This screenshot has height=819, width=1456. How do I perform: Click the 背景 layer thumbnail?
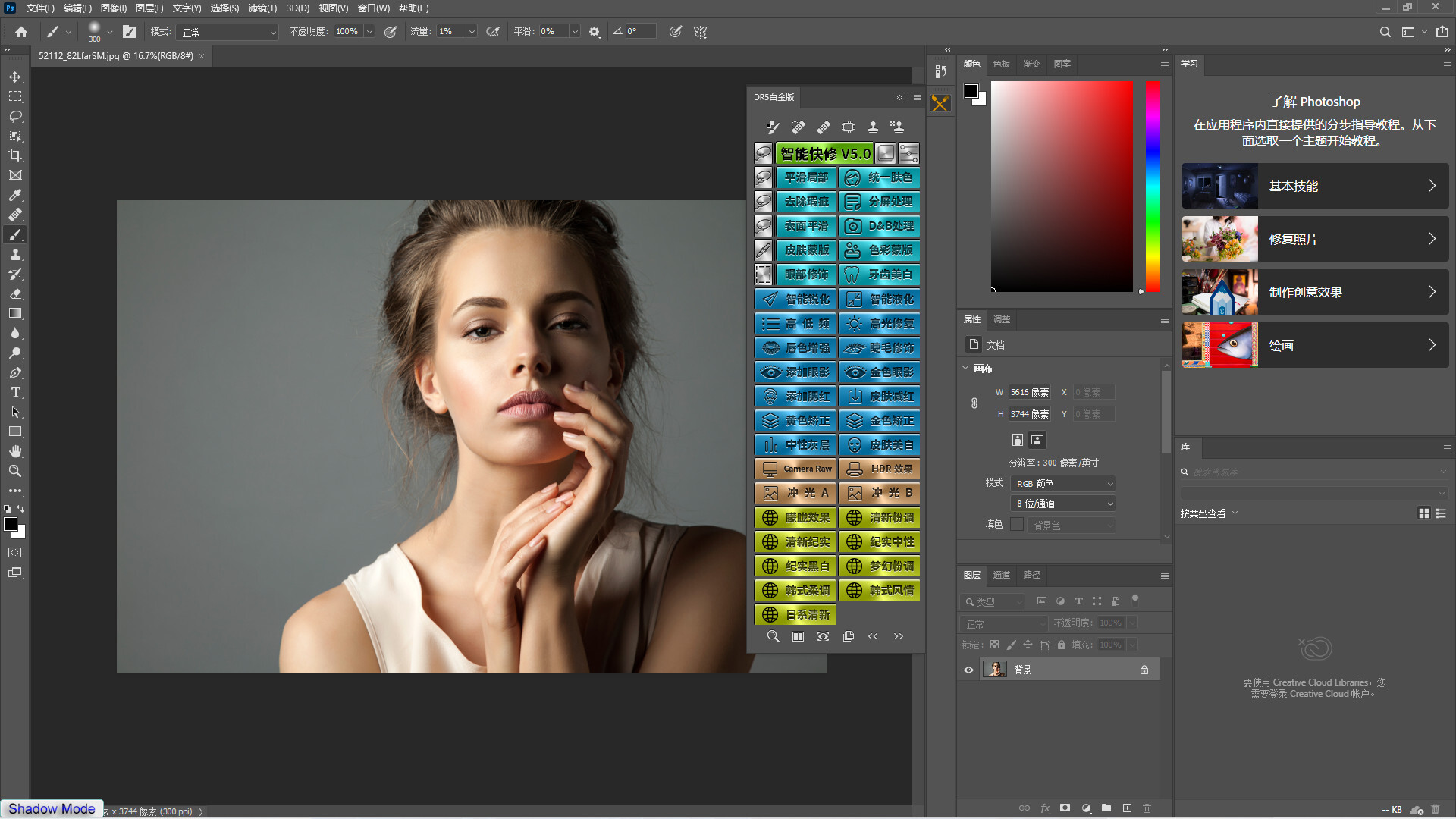pyautogui.click(x=995, y=670)
